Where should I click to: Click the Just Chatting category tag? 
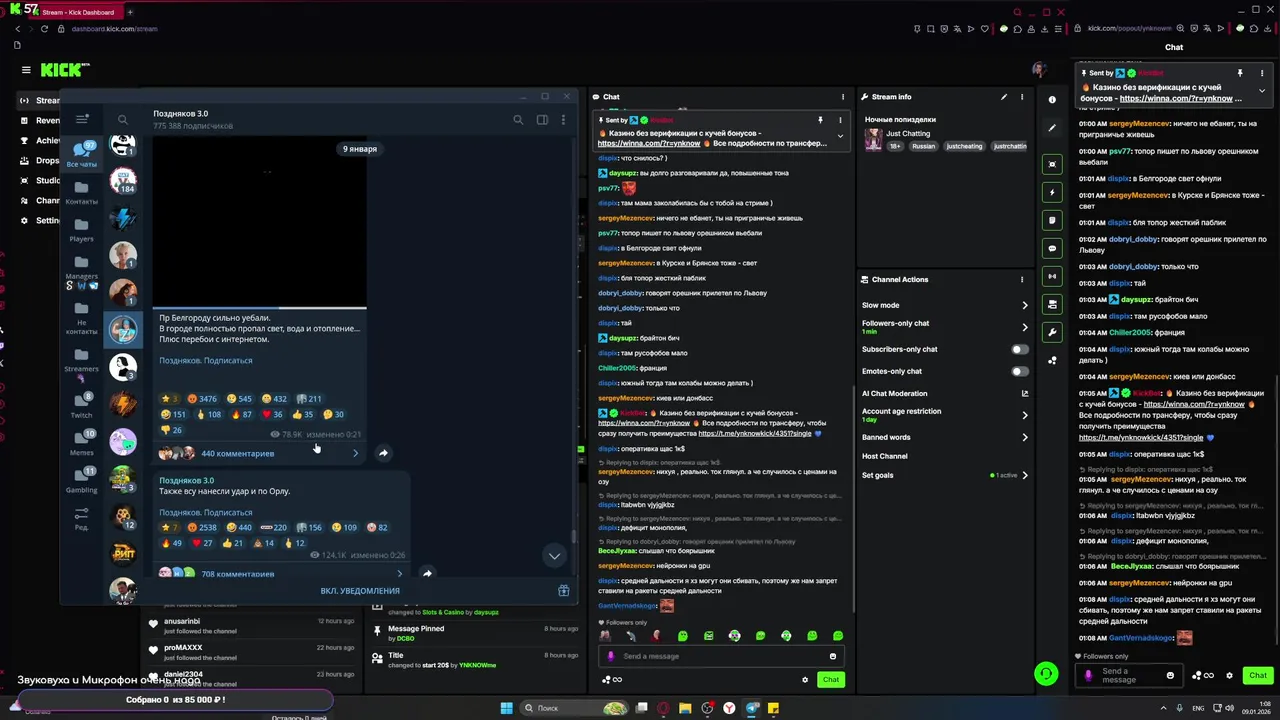click(x=908, y=133)
